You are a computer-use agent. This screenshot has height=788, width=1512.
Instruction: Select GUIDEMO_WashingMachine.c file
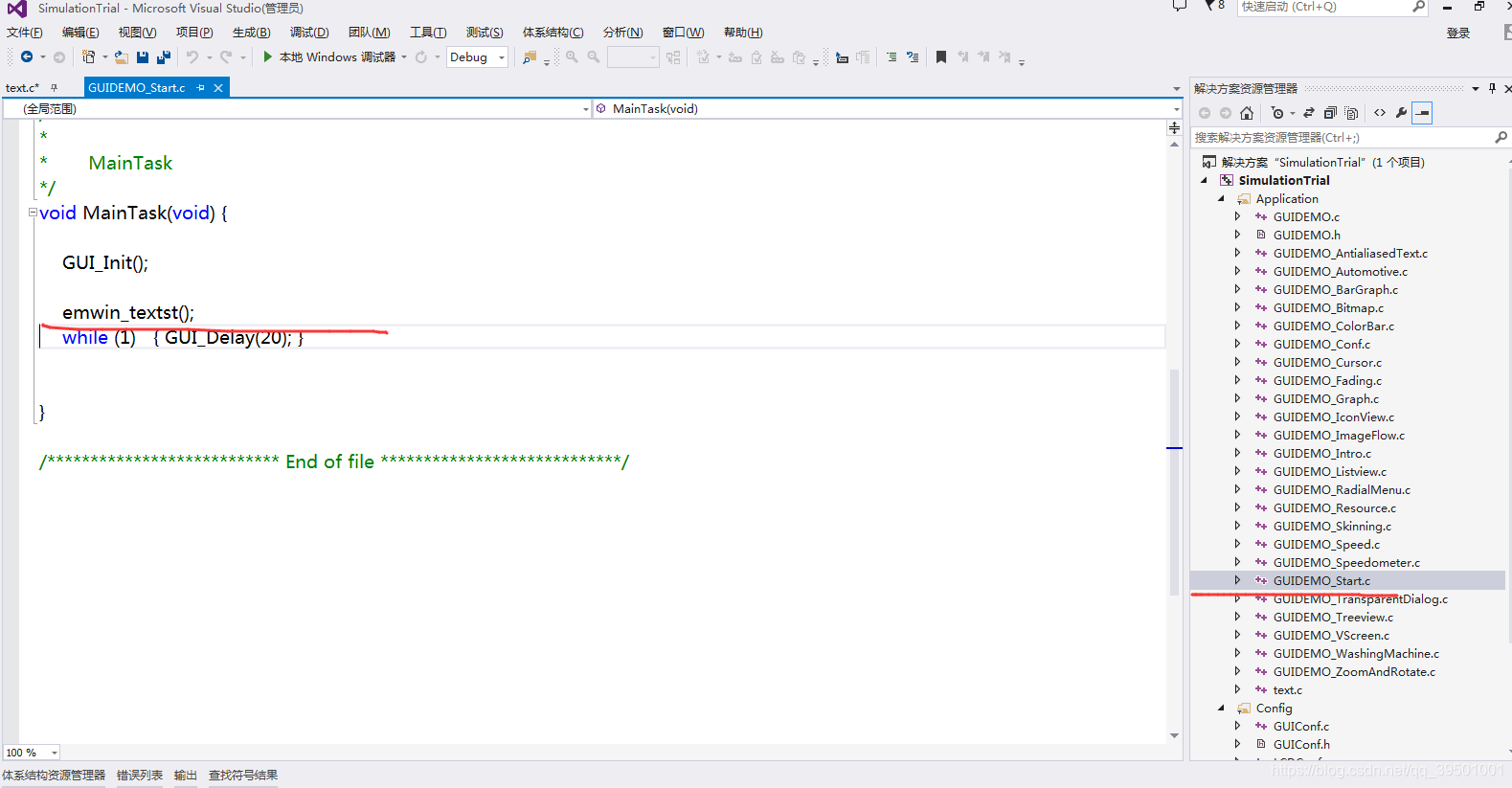pos(1356,654)
